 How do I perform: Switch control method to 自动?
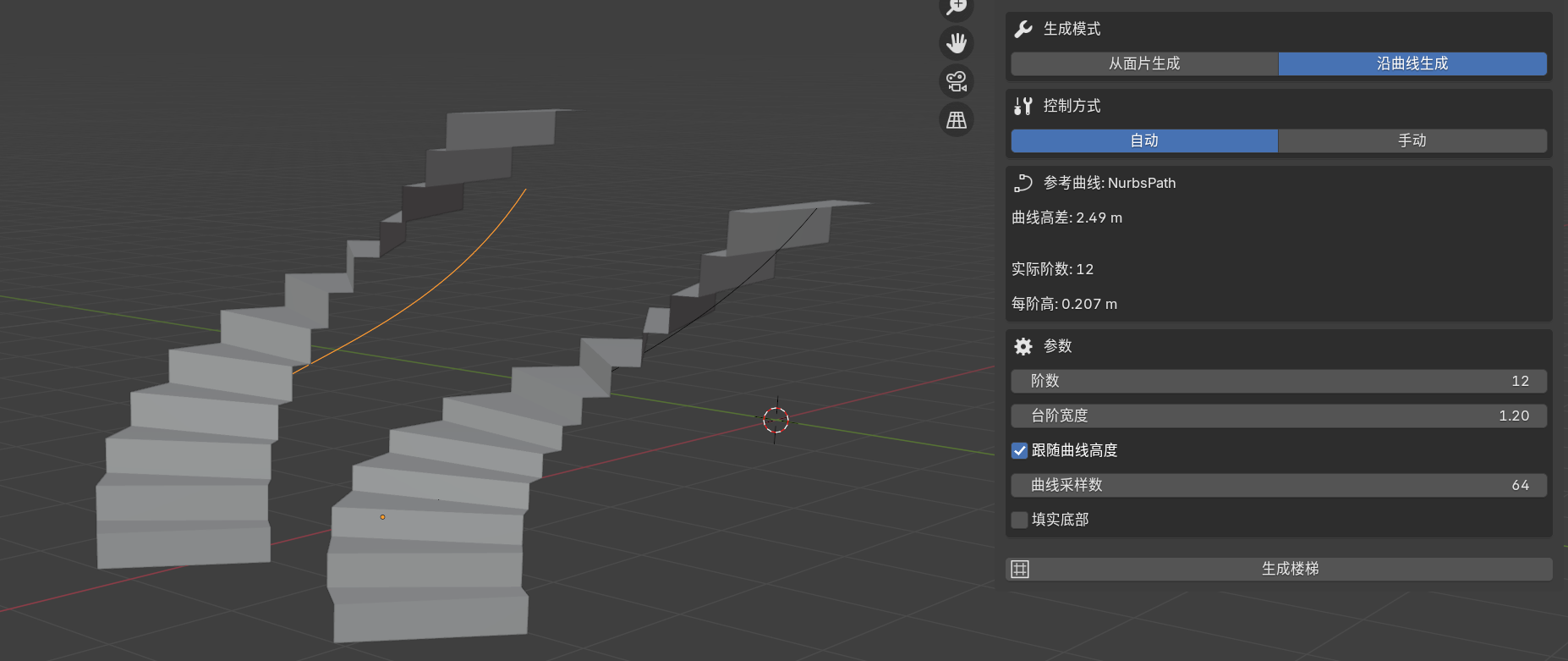1144,140
